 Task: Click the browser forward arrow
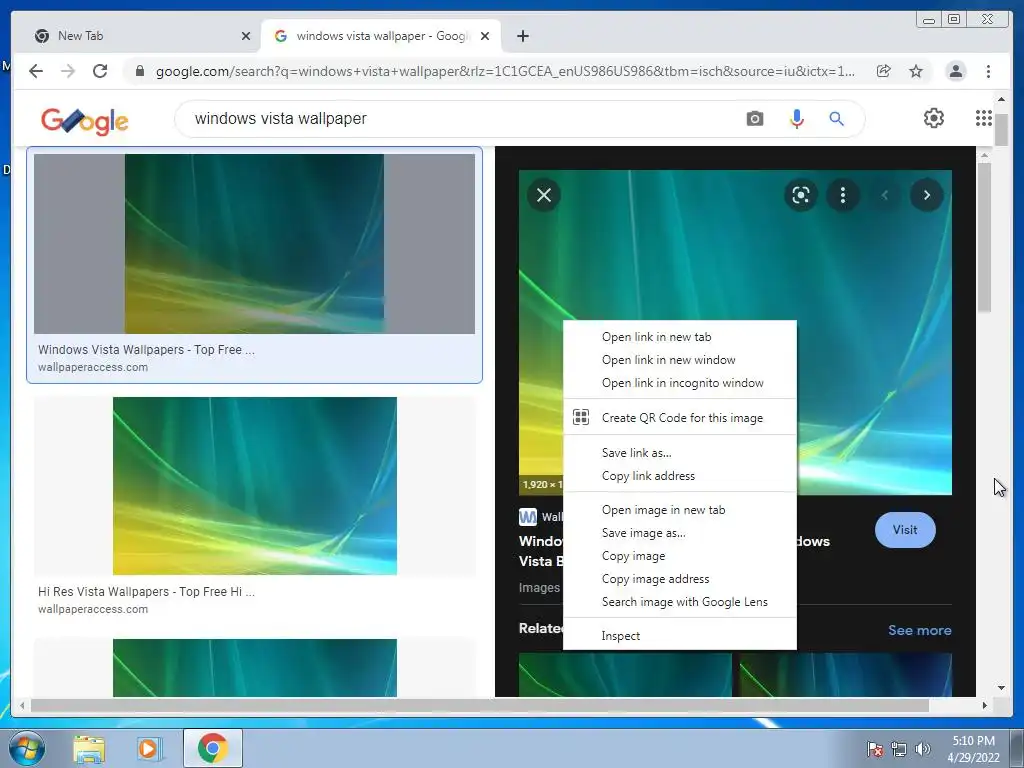point(68,71)
